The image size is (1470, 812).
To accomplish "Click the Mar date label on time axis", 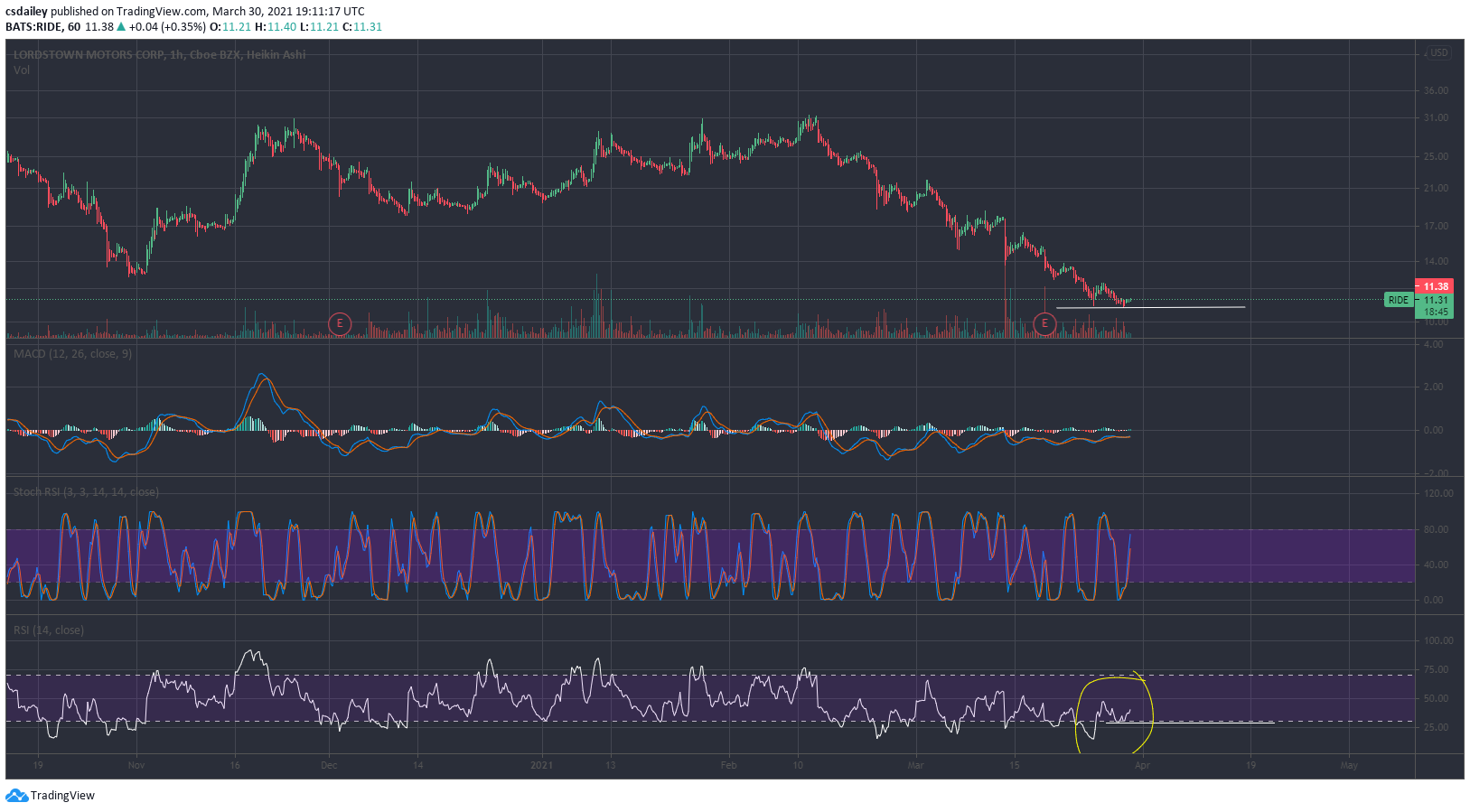I will tap(915, 766).
